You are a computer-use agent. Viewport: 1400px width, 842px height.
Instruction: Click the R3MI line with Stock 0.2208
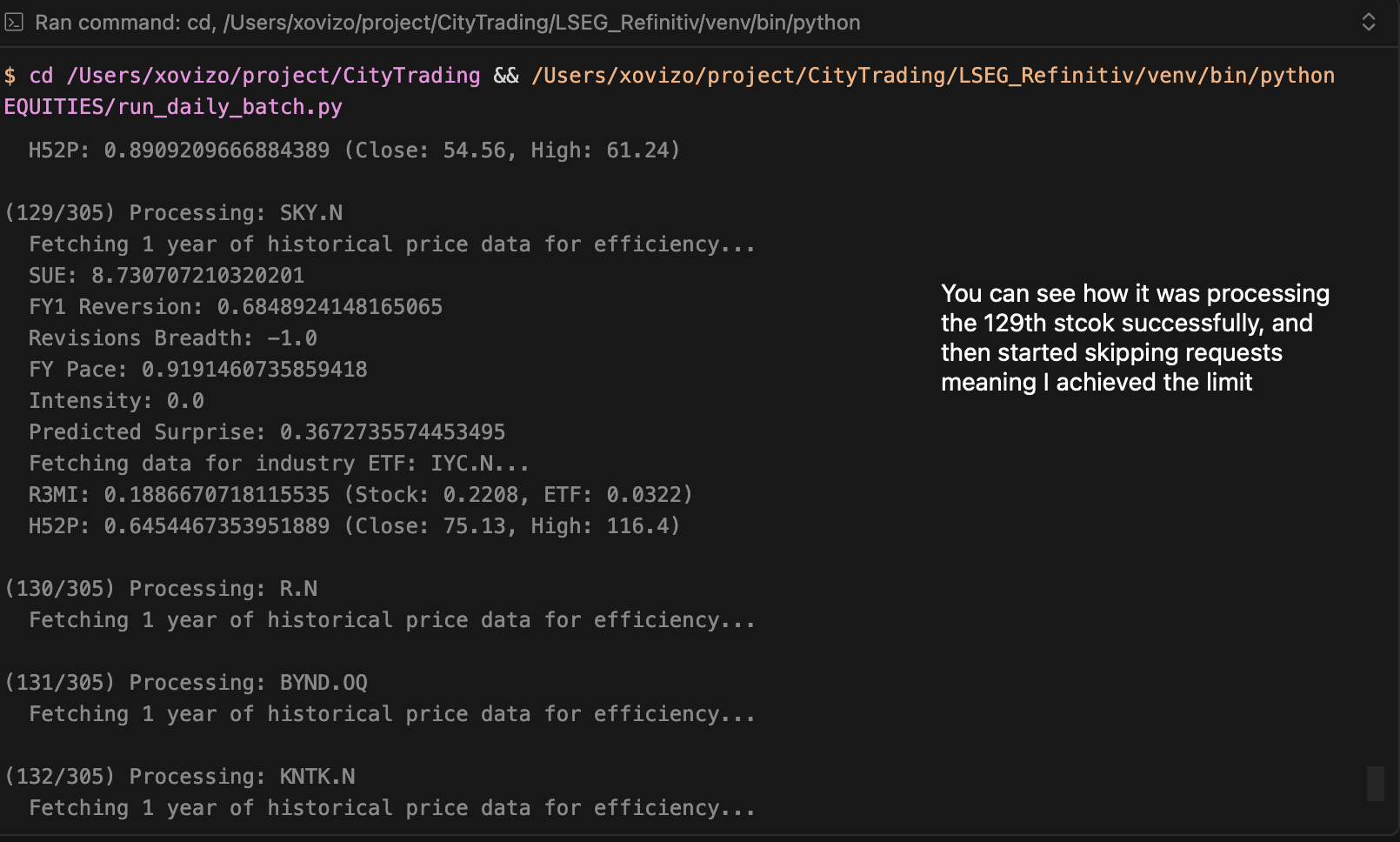click(x=360, y=495)
